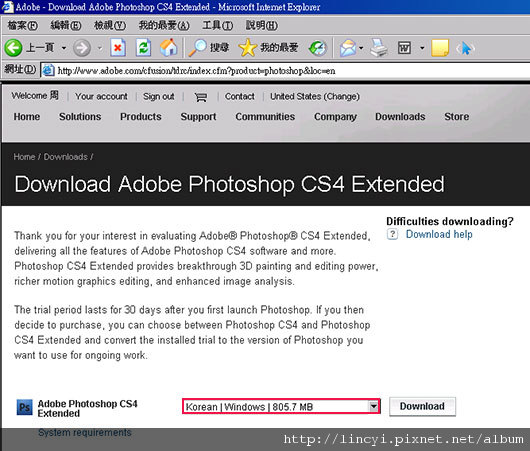This screenshot has width=530, height=451.
Task: Edit page with the Word document icon
Action: [405, 48]
